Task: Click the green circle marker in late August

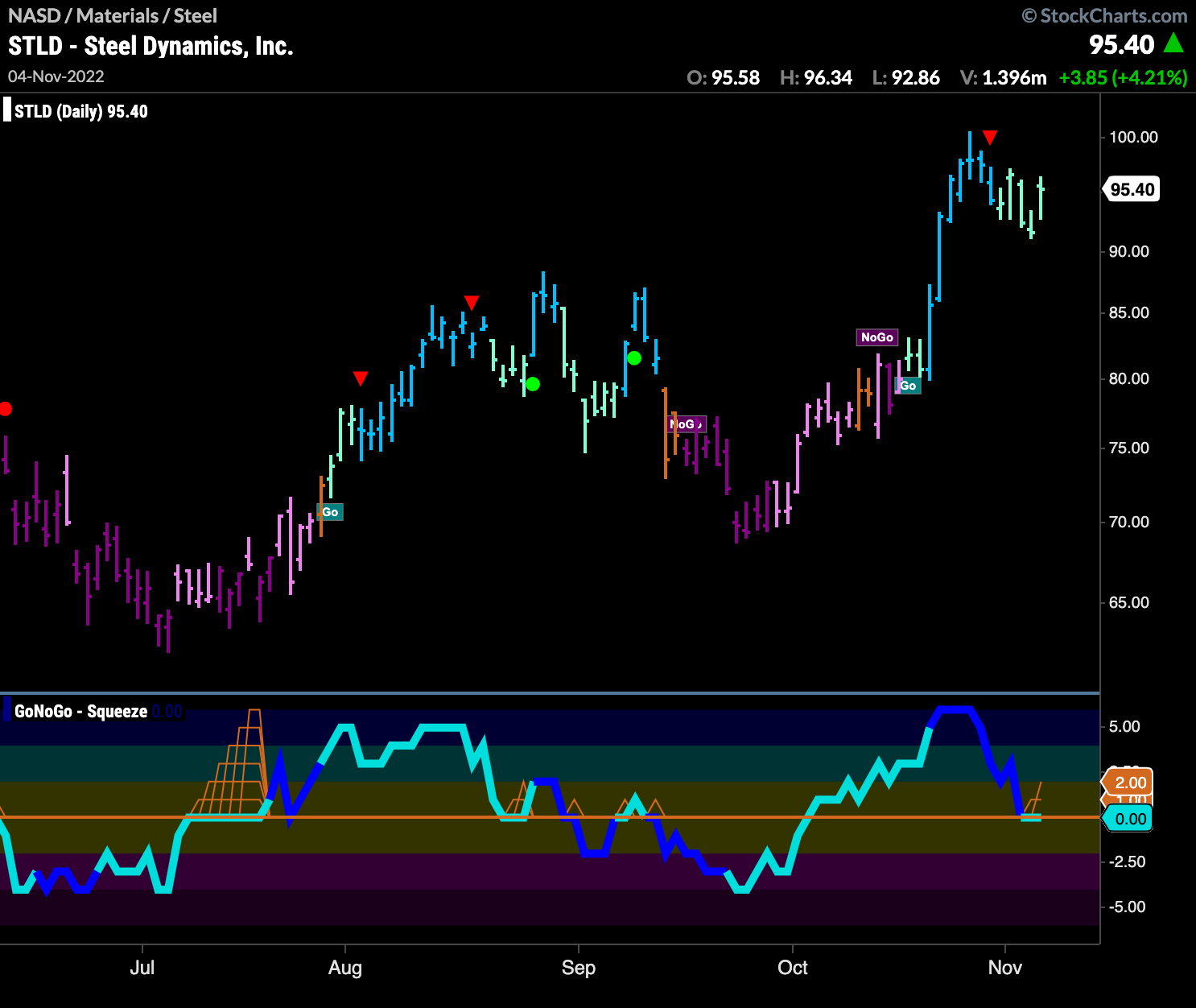Action: (x=533, y=384)
